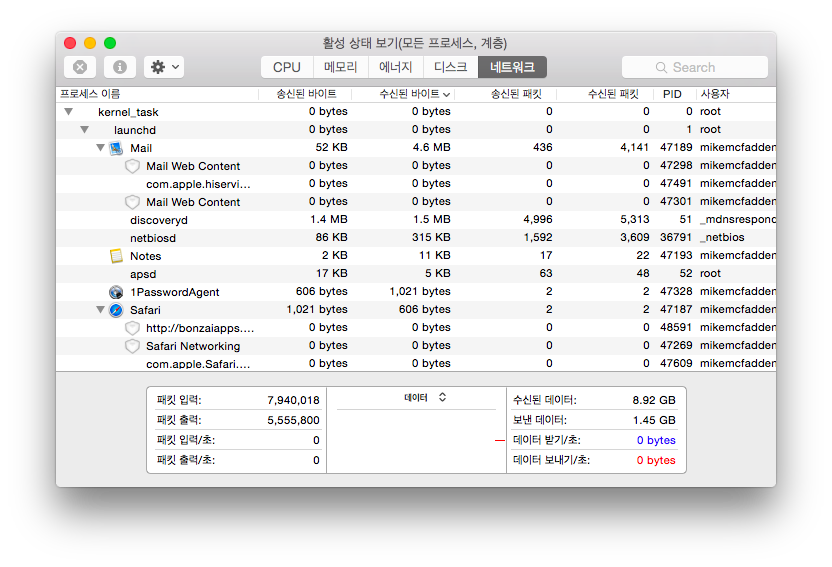Switch to the 디스크 tab

[x=450, y=67]
